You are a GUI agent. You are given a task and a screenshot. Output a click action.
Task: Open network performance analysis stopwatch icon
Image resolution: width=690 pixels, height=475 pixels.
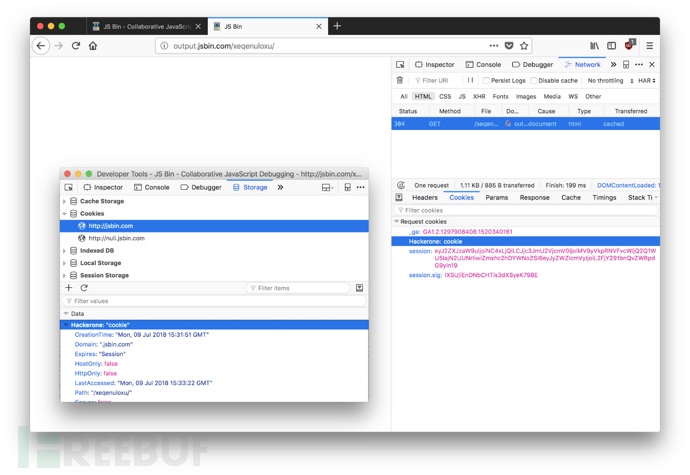click(401, 185)
